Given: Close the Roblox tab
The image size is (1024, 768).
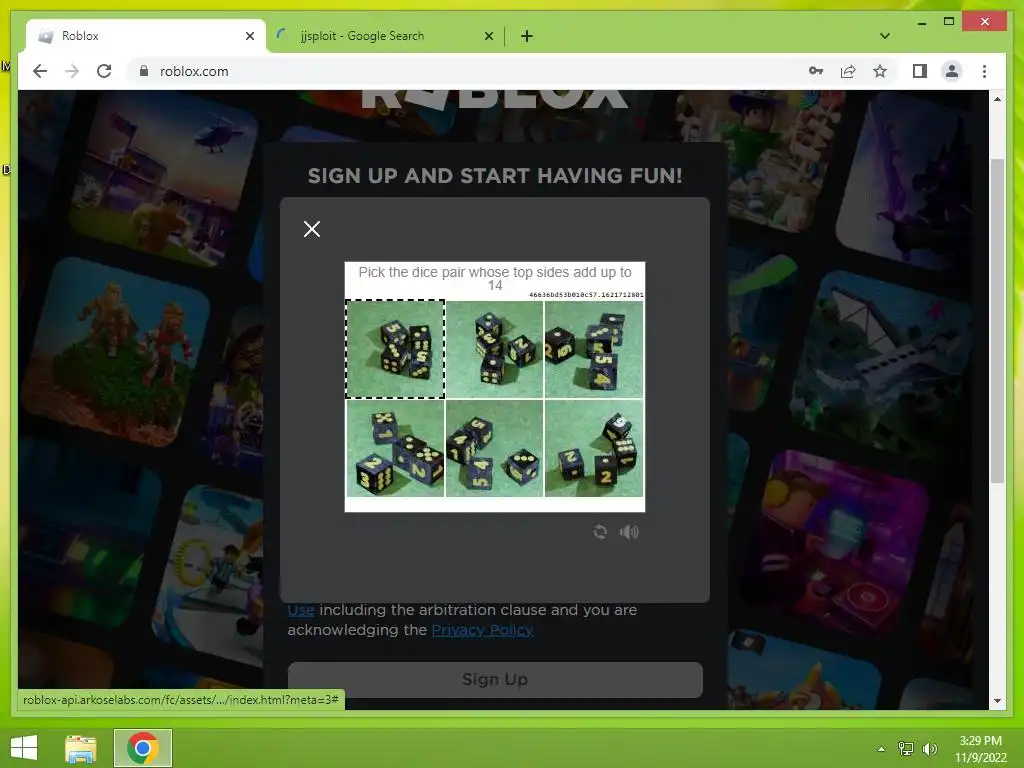Looking at the screenshot, I should click(x=249, y=36).
